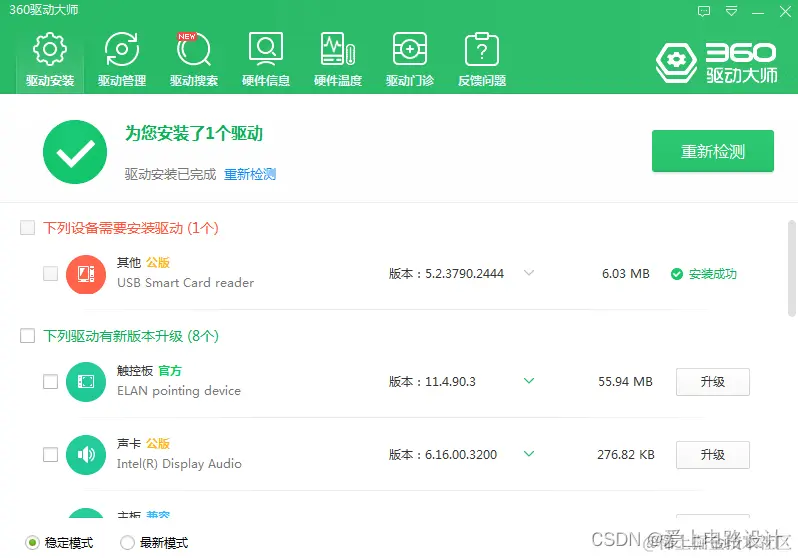Tick the Intel(R) Display Audio checkbox

click(x=50, y=454)
